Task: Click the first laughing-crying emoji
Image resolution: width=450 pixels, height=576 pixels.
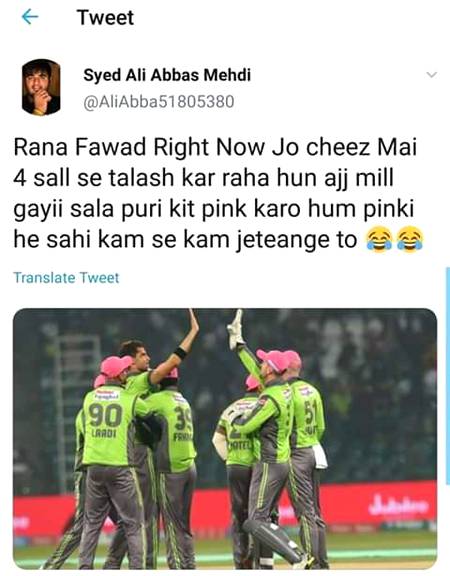Action: pyautogui.click(x=378, y=240)
